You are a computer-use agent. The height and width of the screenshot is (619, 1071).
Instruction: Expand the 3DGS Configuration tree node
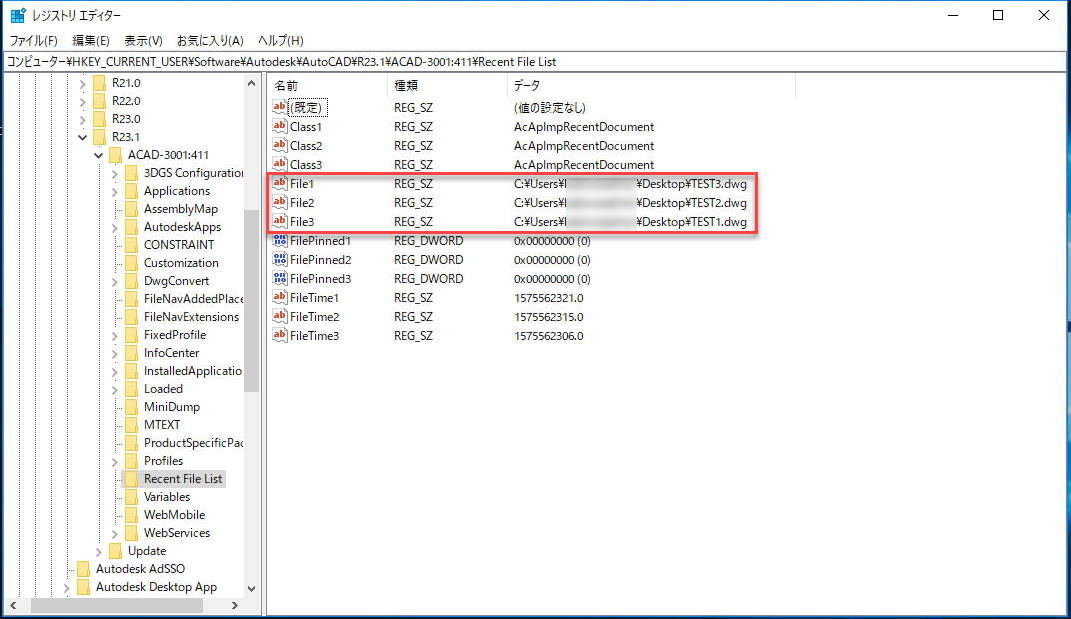point(115,174)
